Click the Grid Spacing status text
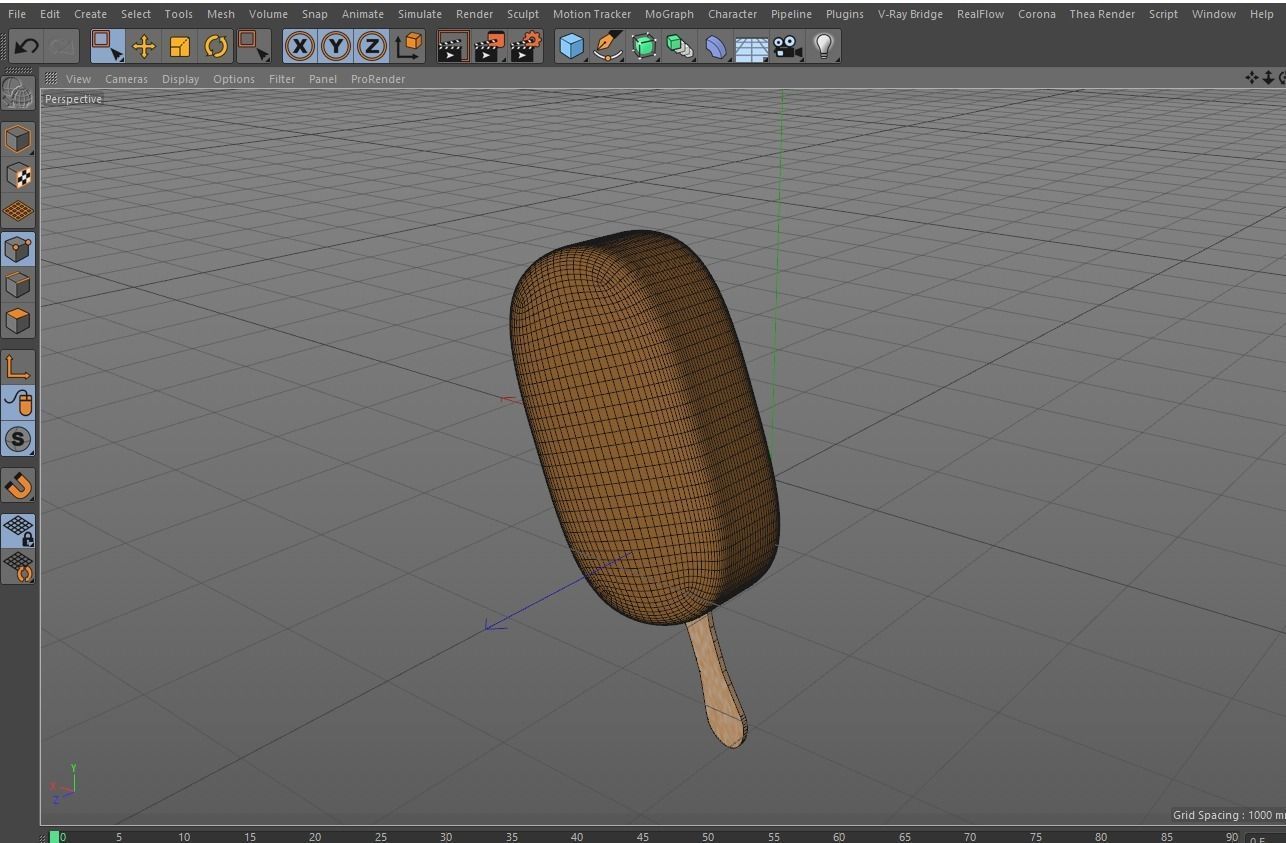 tap(1229, 815)
